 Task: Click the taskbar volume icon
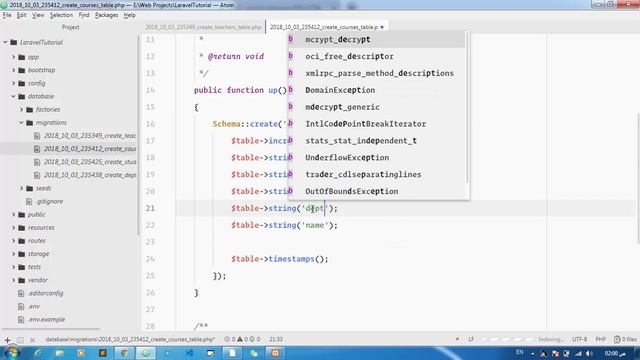tap(589, 353)
